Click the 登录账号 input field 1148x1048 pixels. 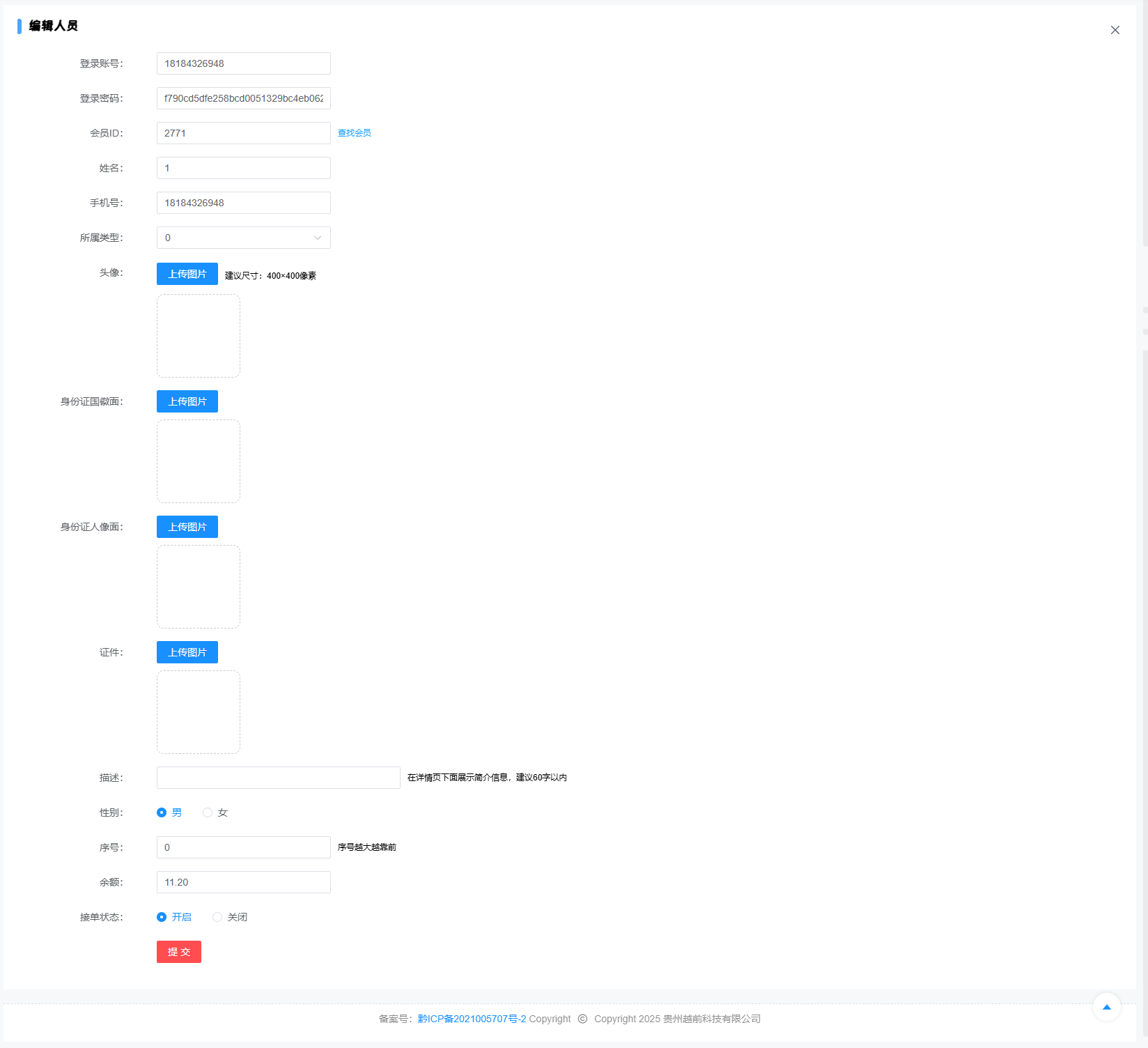point(243,63)
